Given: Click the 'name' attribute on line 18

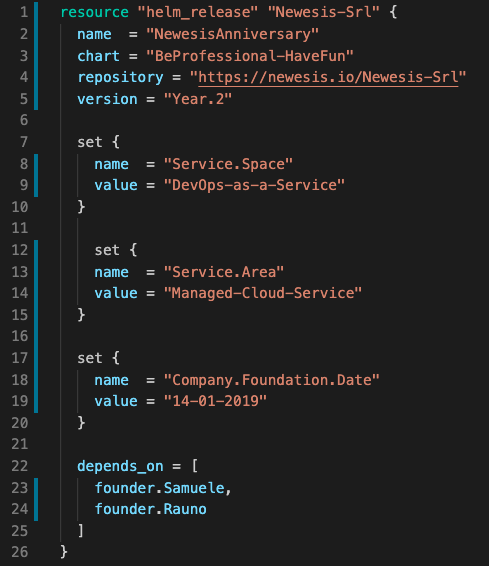Looking at the screenshot, I should [x=112, y=380].
